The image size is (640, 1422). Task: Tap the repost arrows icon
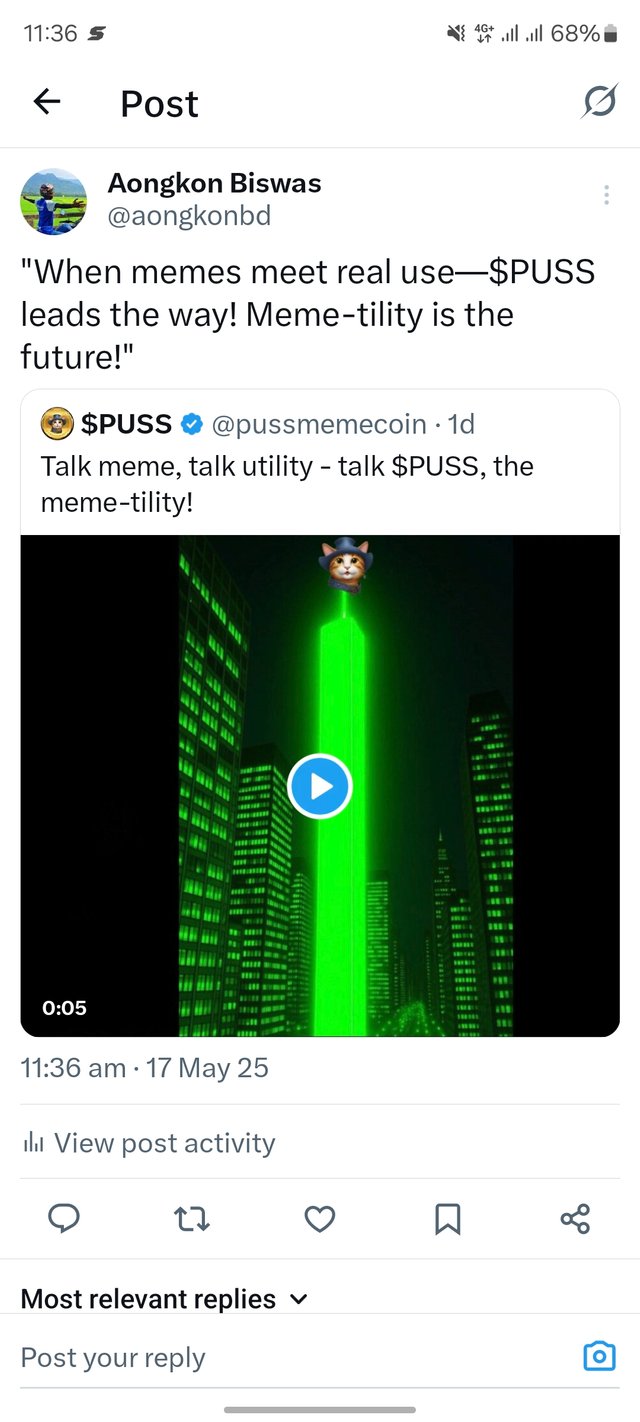click(192, 1218)
